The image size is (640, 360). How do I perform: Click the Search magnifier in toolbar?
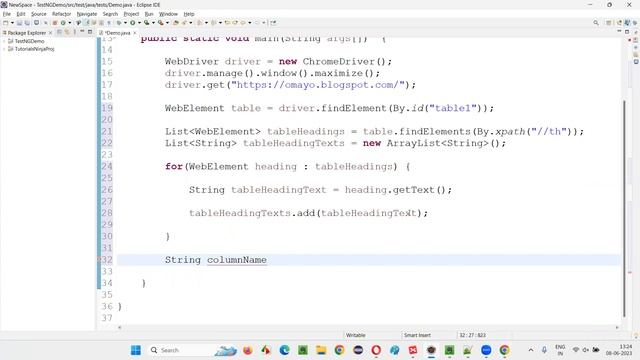pyautogui.click(x=596, y=23)
